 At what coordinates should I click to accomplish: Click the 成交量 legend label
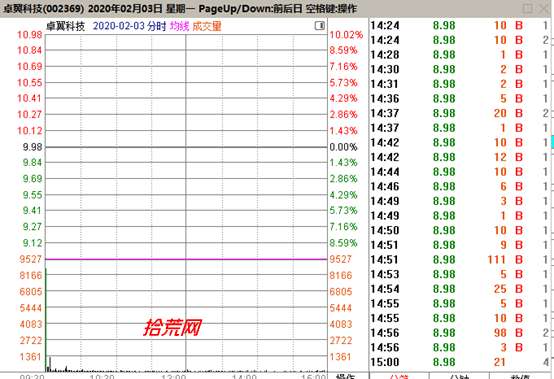click(207, 26)
